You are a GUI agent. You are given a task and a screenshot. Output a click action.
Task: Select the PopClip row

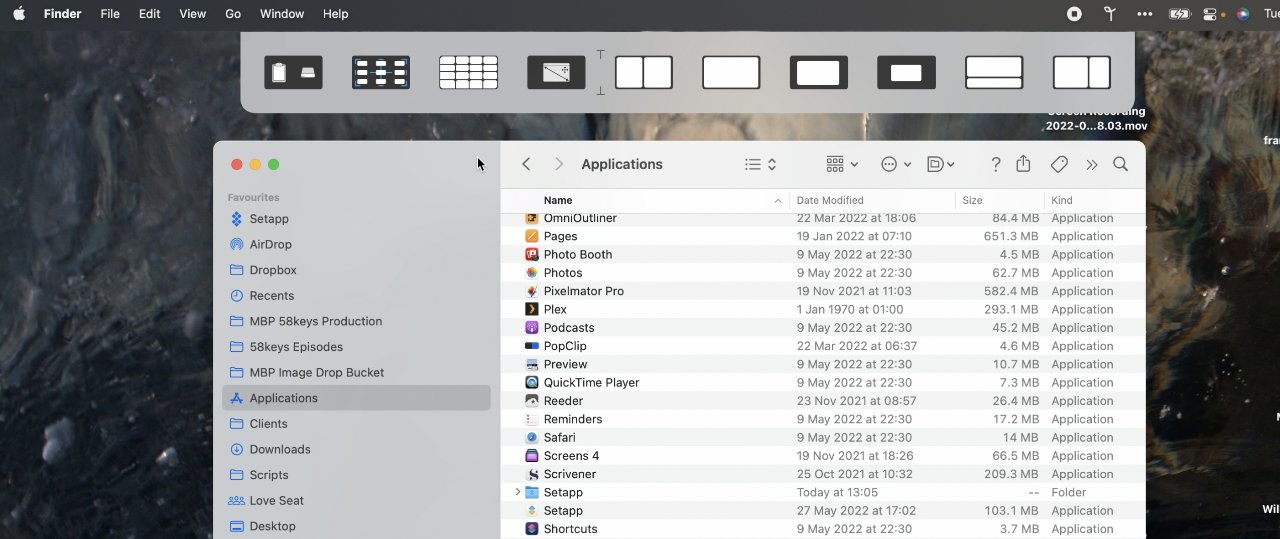click(823, 346)
